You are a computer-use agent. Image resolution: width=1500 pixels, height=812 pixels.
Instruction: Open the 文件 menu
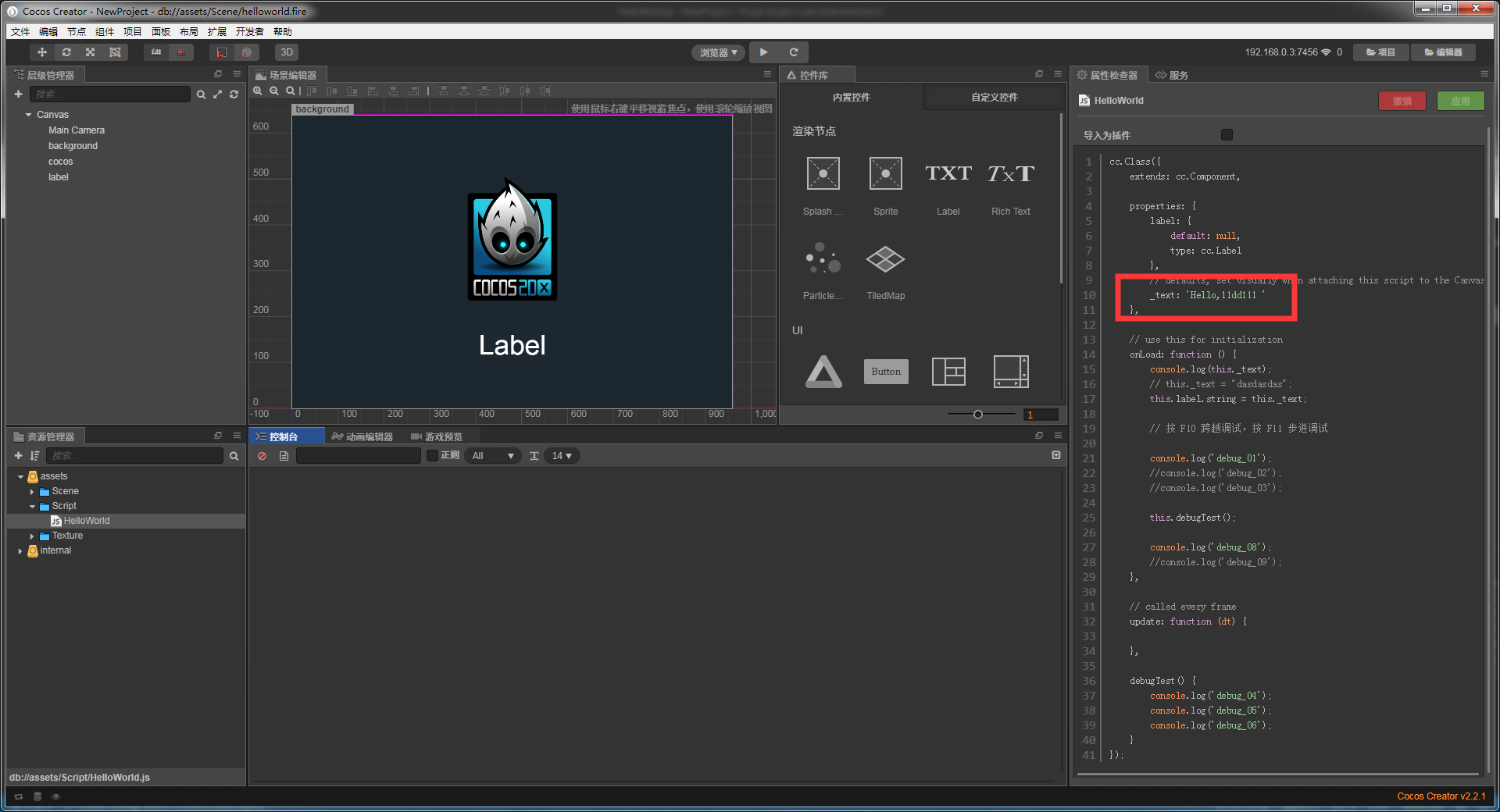click(20, 32)
